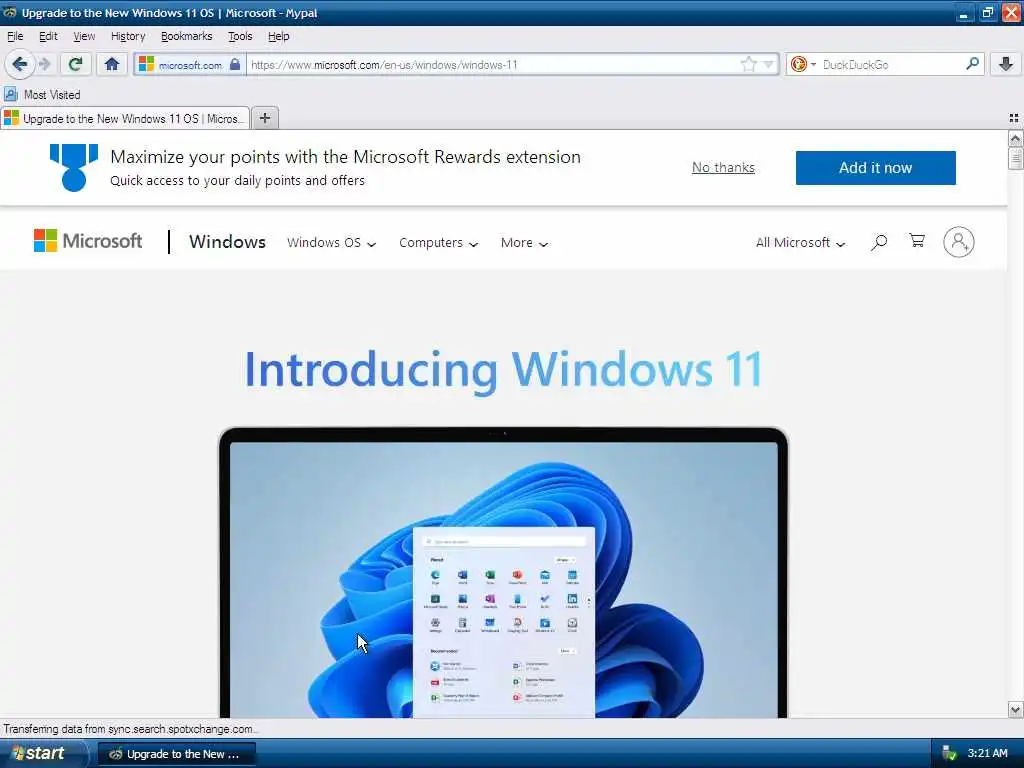Click the account sign-in avatar icon
The image size is (1024, 768).
(x=959, y=242)
